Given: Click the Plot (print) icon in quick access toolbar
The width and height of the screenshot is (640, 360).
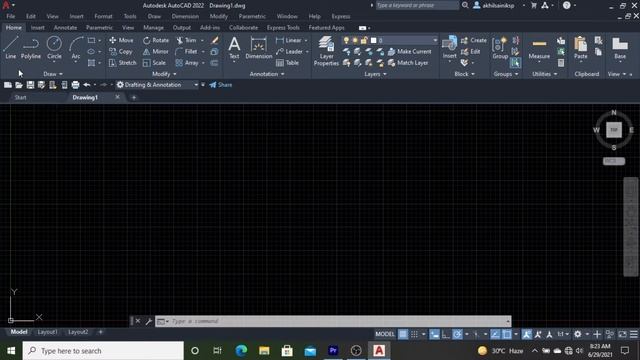Looking at the screenshot, I should (x=76, y=85).
